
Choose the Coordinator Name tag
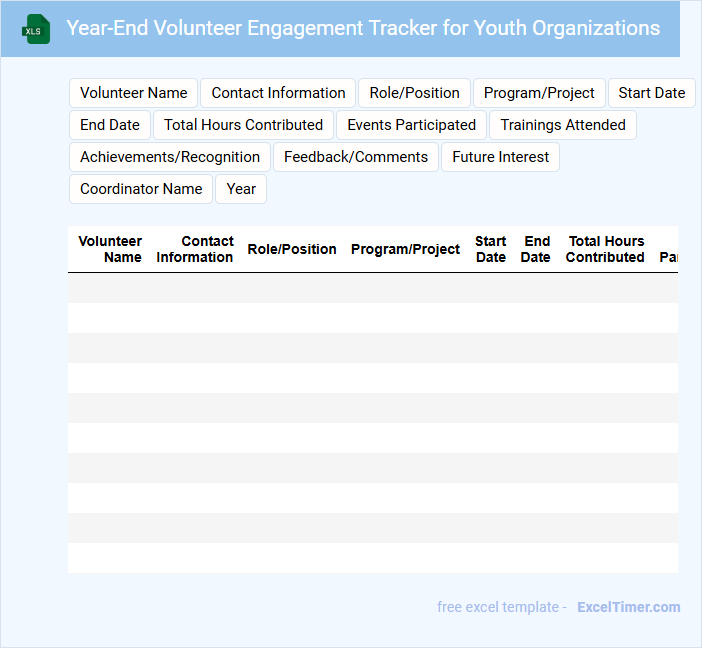click(141, 189)
